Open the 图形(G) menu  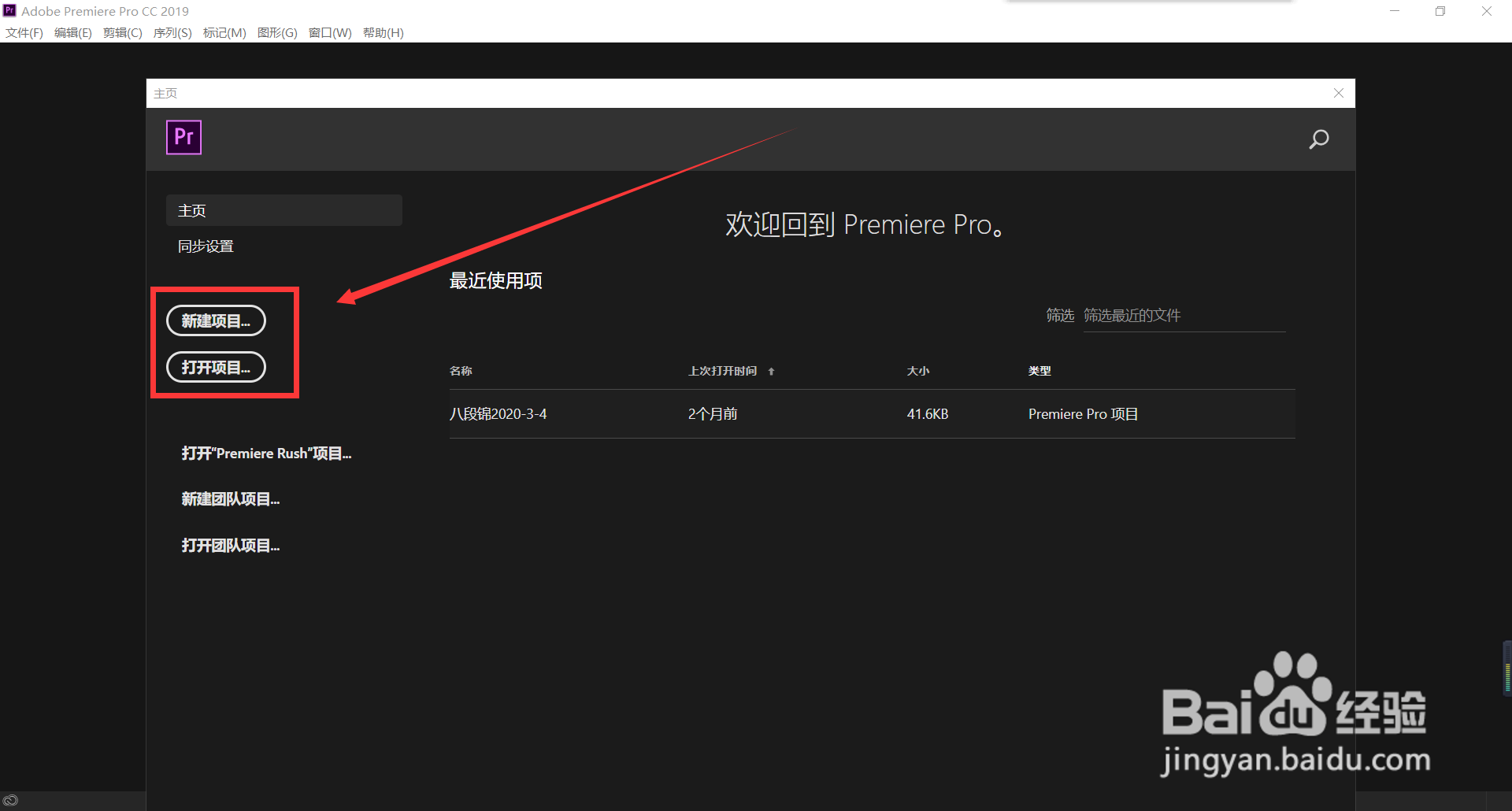[x=277, y=32]
